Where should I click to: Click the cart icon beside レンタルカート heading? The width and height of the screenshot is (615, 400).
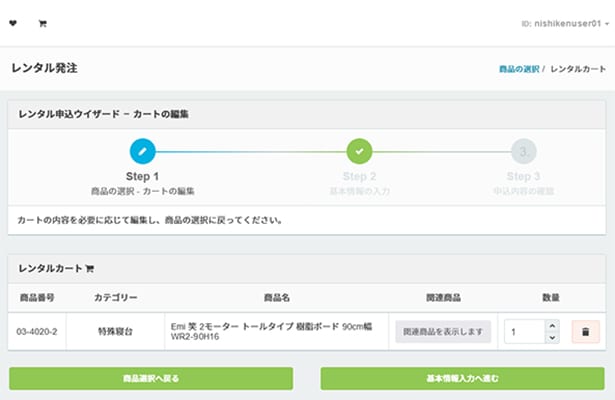point(89,269)
